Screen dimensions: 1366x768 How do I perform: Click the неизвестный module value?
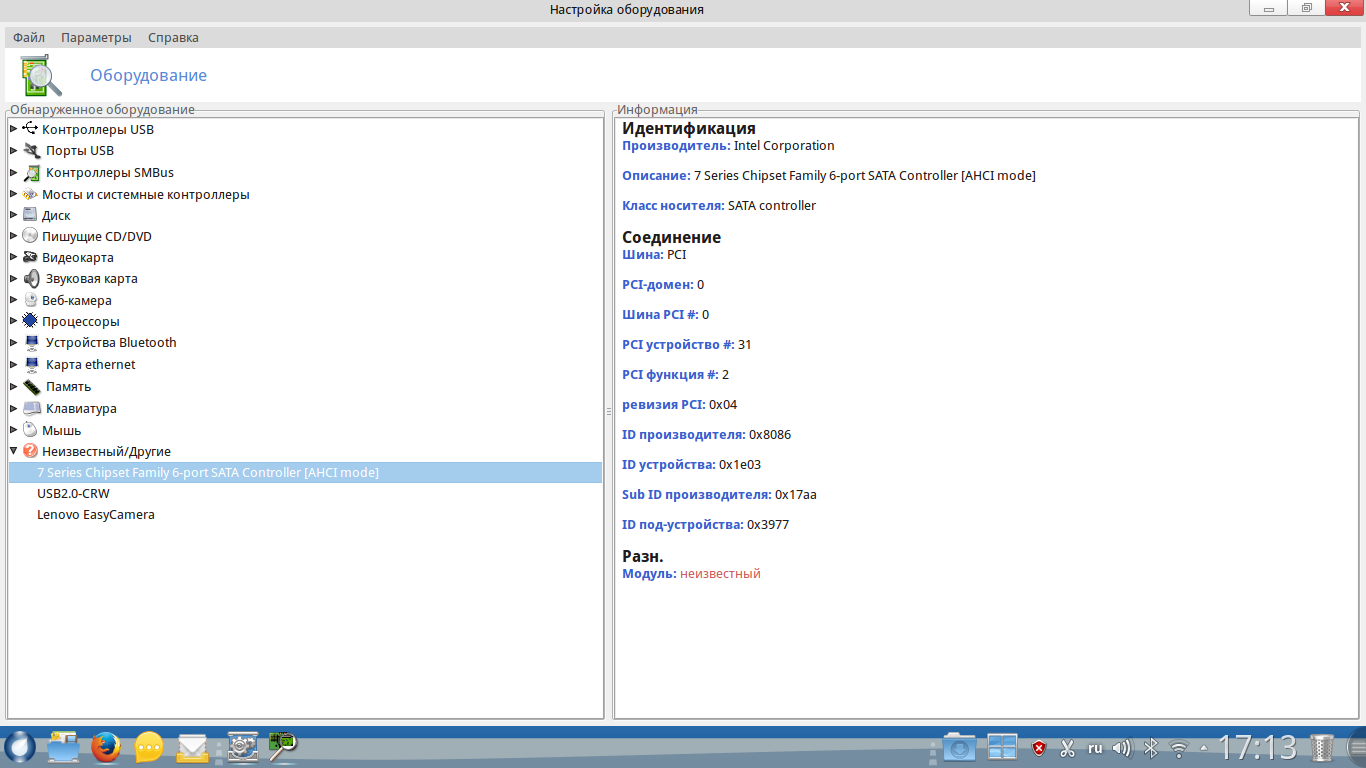pos(720,574)
